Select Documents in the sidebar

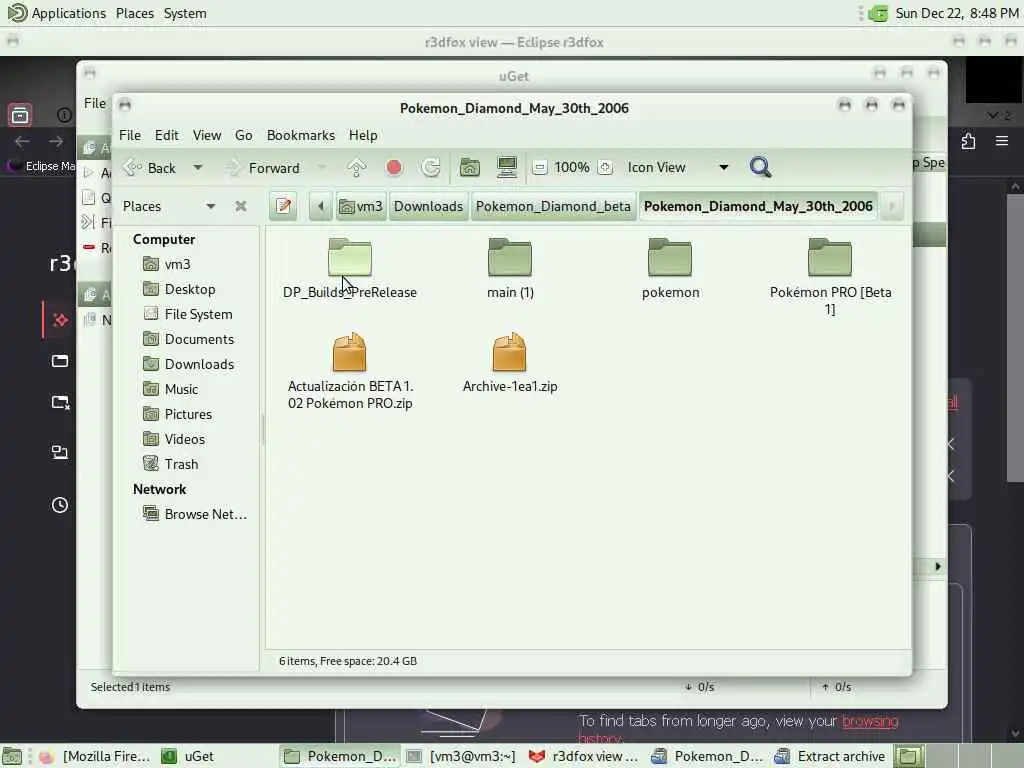coord(199,339)
